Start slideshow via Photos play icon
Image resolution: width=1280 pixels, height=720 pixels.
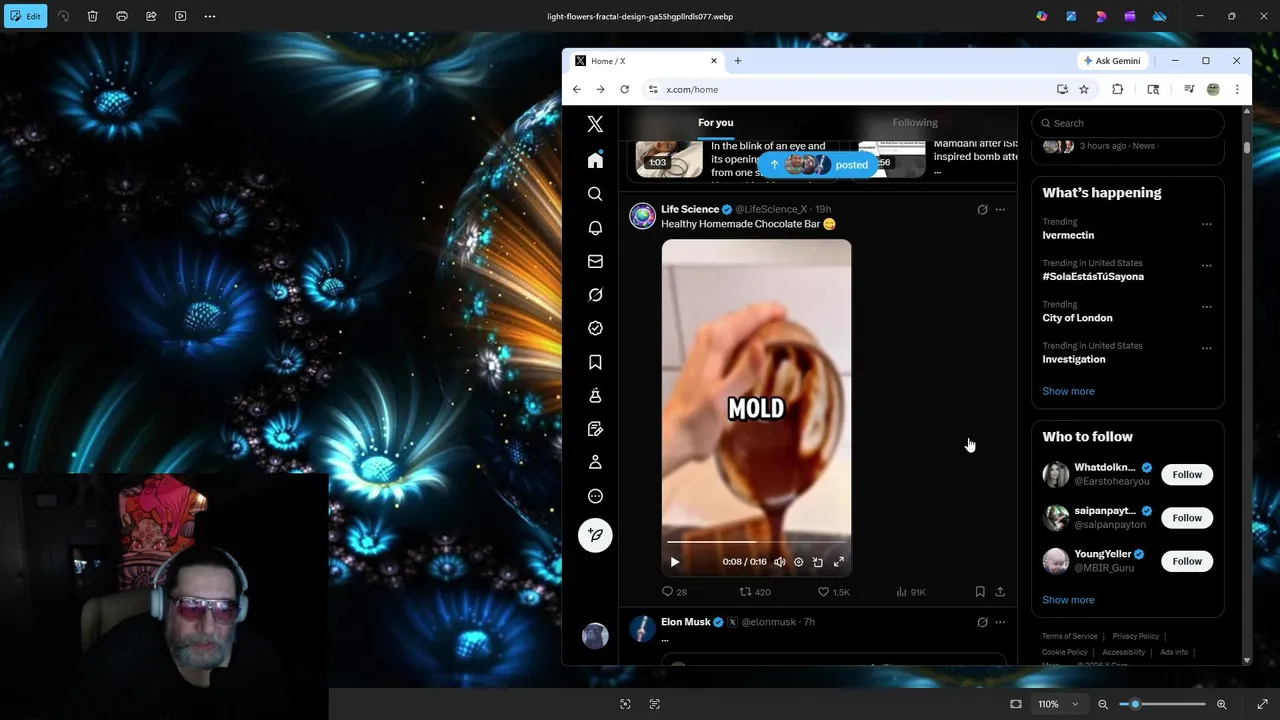[x=180, y=16]
